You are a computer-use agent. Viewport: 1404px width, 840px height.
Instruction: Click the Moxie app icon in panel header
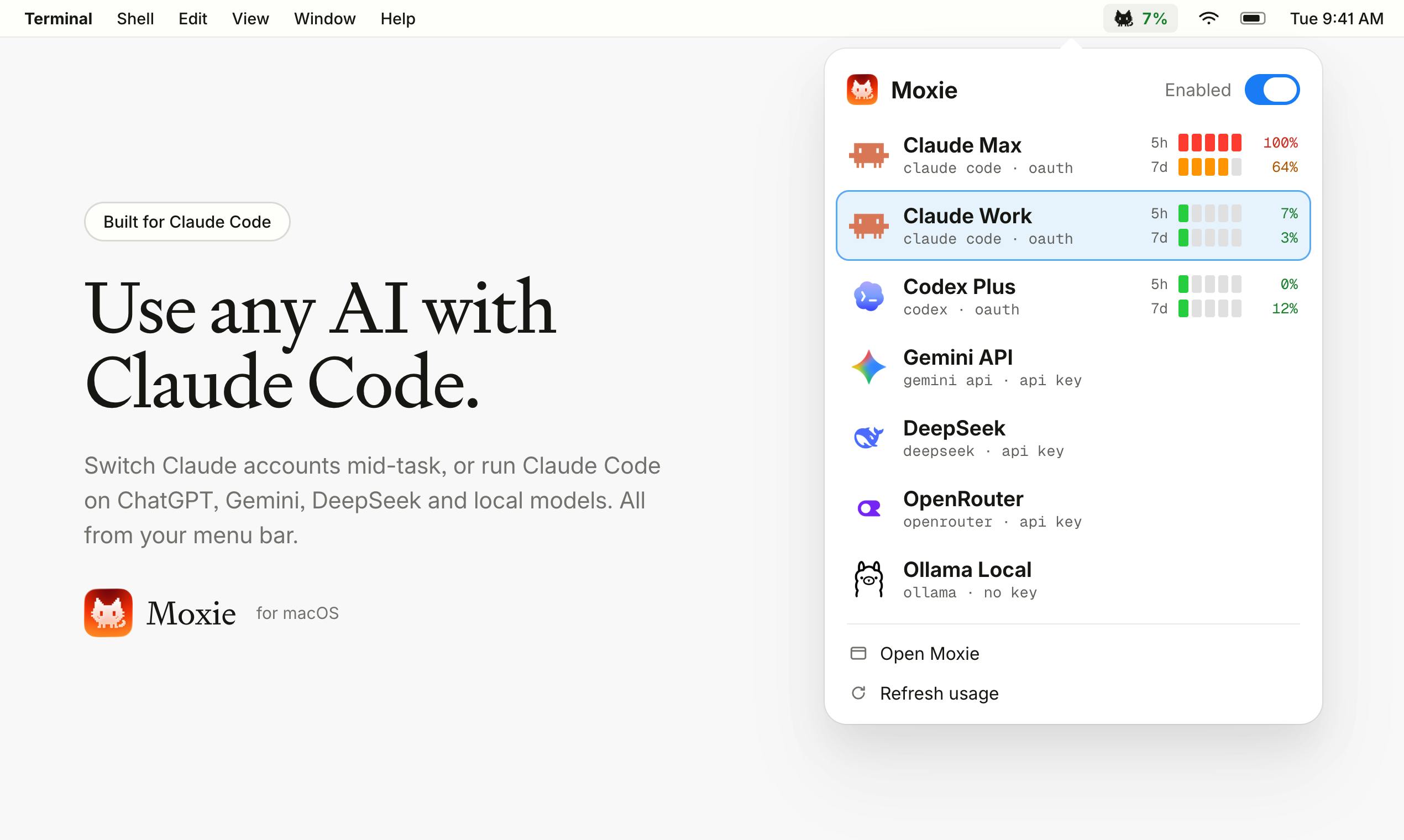862,90
